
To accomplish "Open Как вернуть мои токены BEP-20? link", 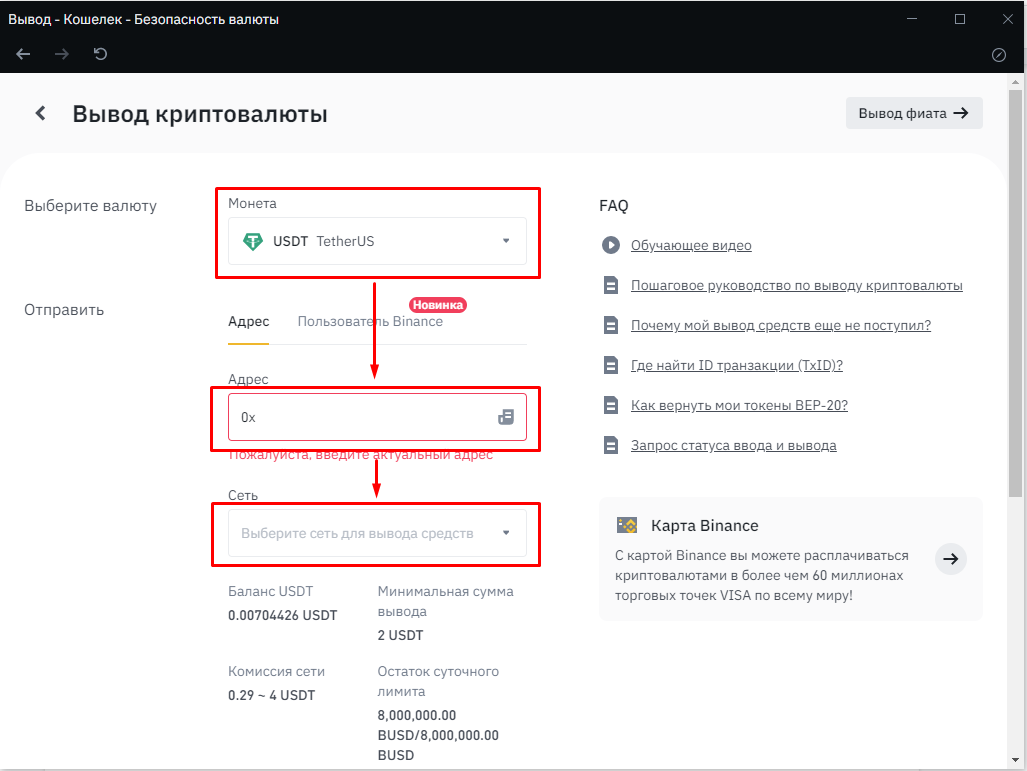I will pos(739,405).
